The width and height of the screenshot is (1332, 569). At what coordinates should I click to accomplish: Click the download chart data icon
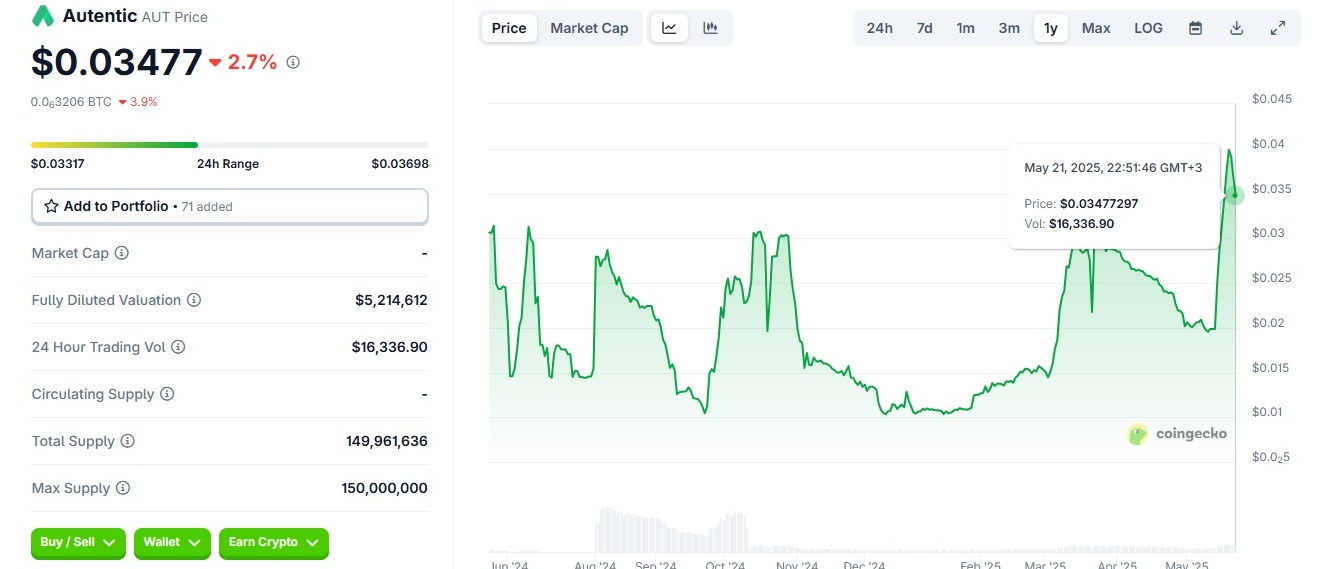pyautogui.click(x=1236, y=28)
